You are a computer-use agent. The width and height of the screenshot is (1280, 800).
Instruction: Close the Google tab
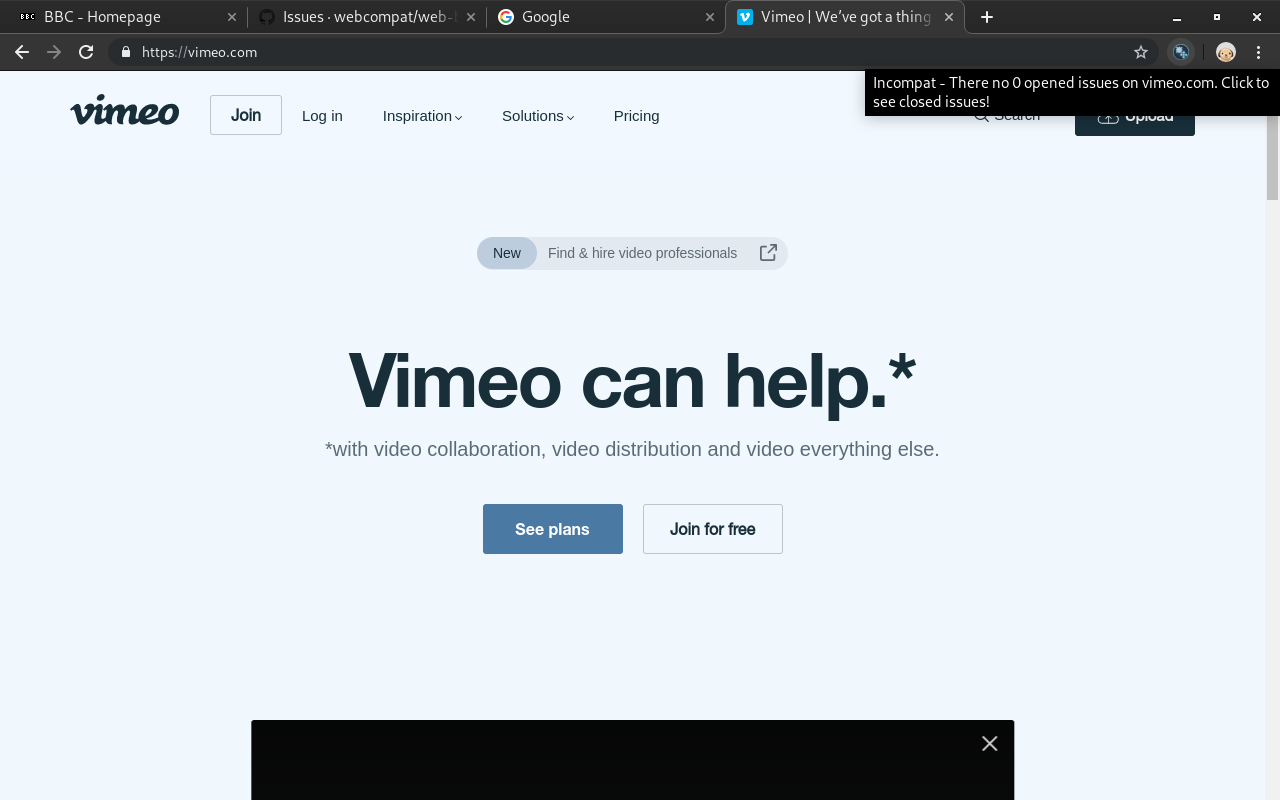(710, 17)
